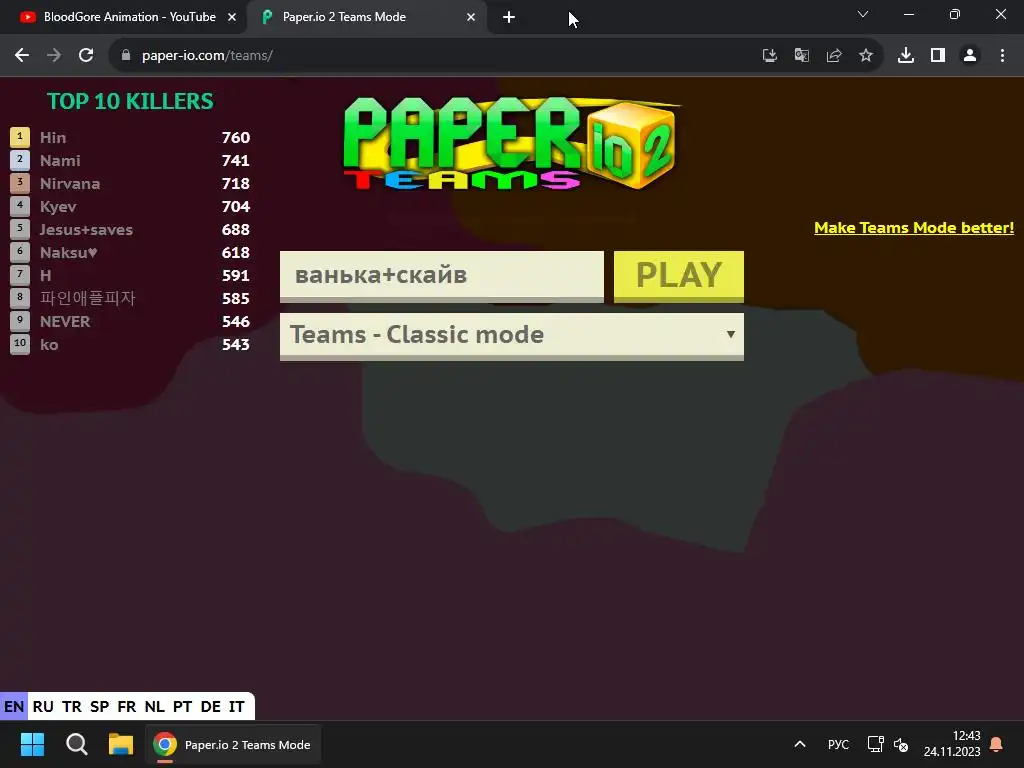
Task: Open File Explorer from taskbar
Action: click(121, 744)
